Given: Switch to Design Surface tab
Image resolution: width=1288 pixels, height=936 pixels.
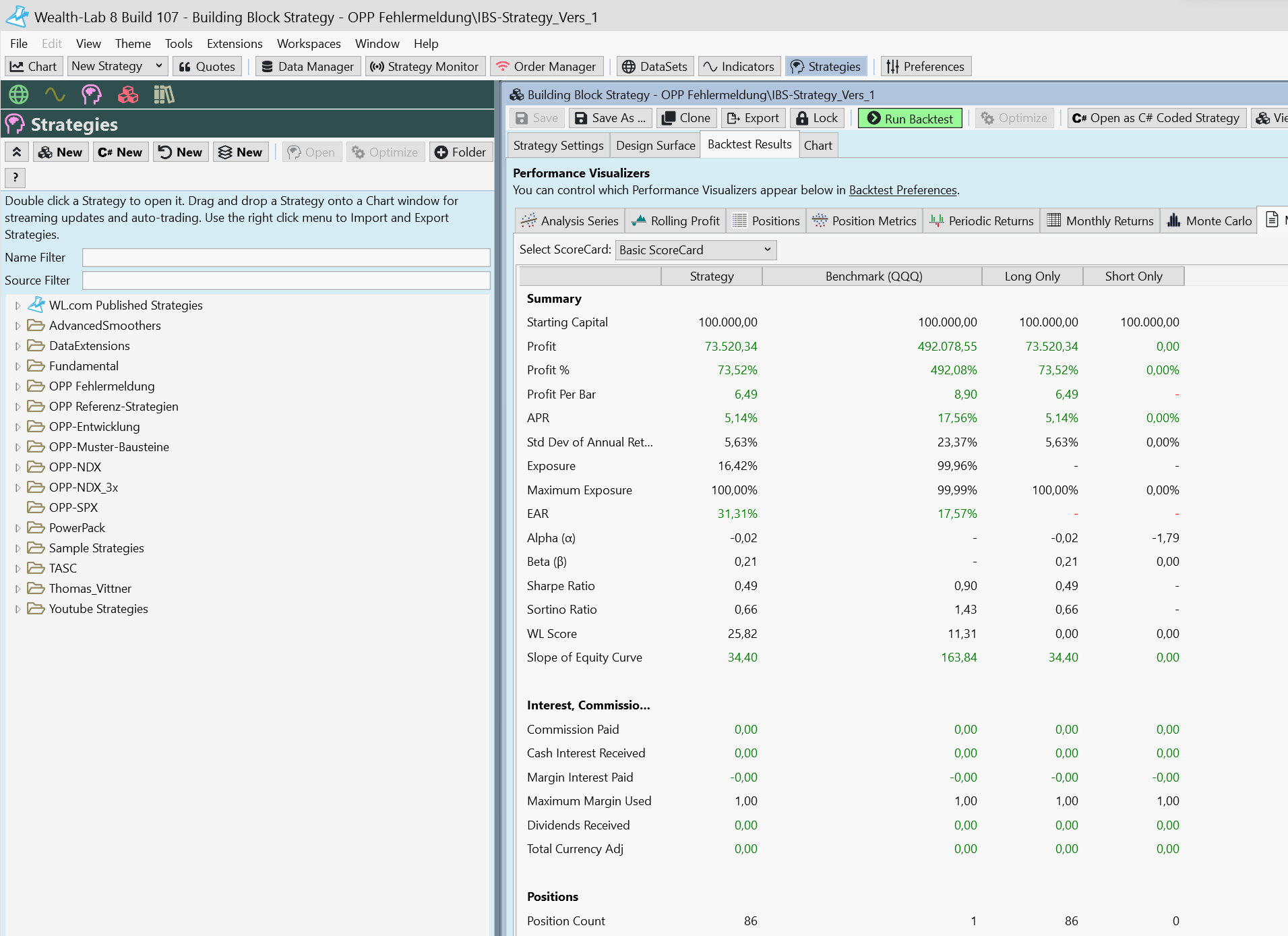Looking at the screenshot, I should (x=656, y=145).
